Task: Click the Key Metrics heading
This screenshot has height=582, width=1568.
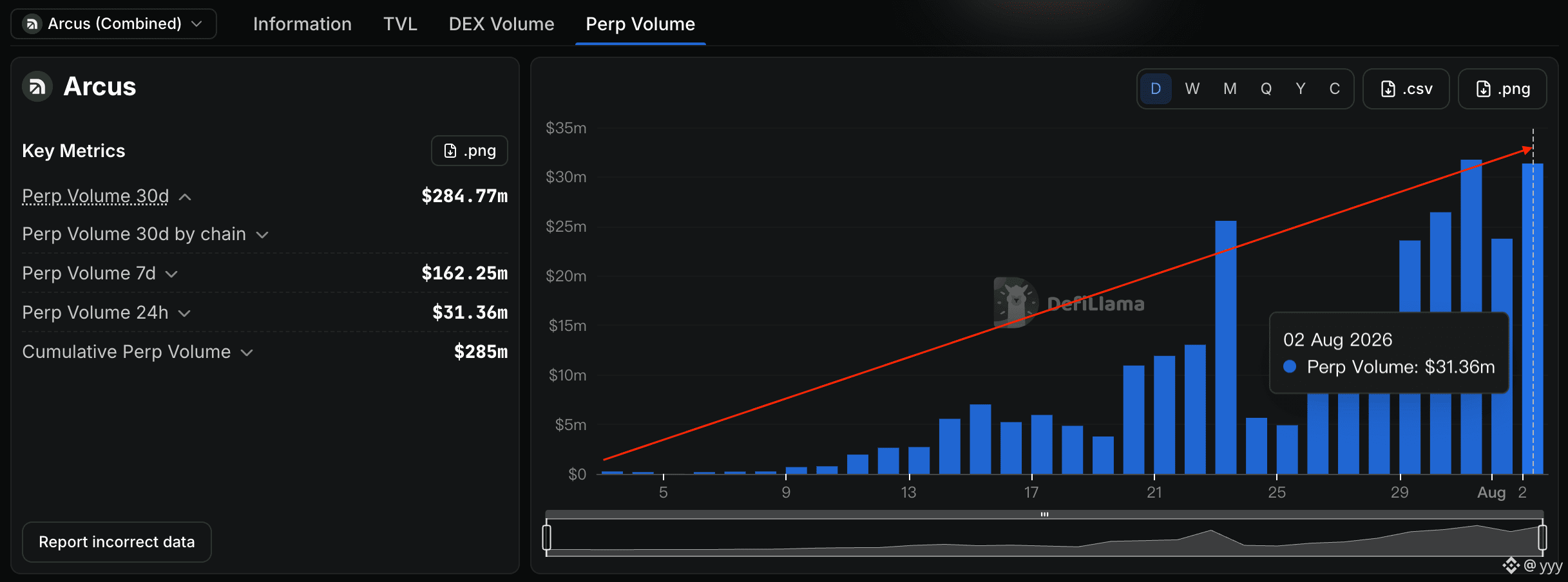Action: click(x=73, y=151)
